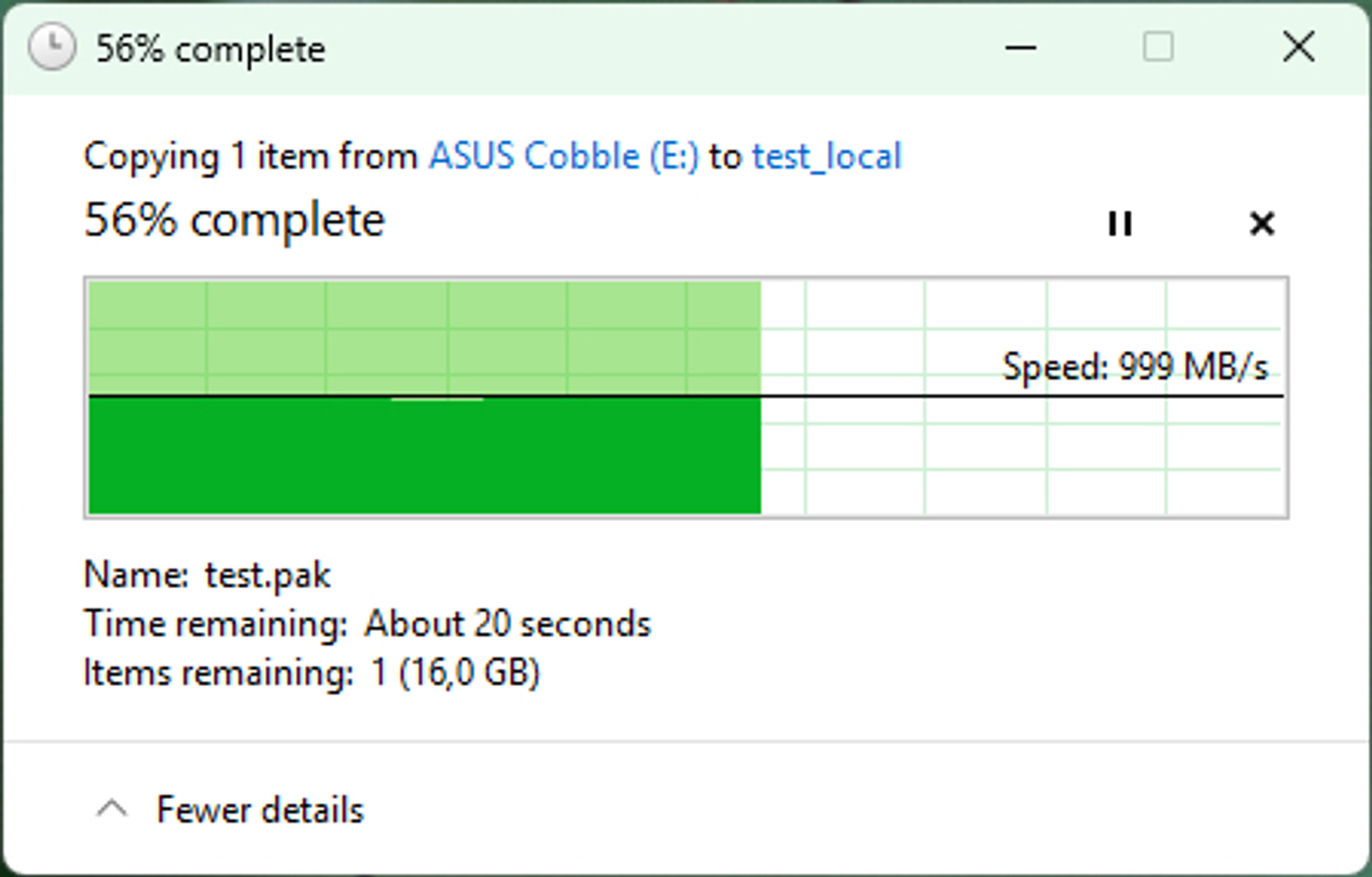Image resolution: width=1372 pixels, height=877 pixels.
Task: Click the Fewer details label
Action: [x=260, y=810]
